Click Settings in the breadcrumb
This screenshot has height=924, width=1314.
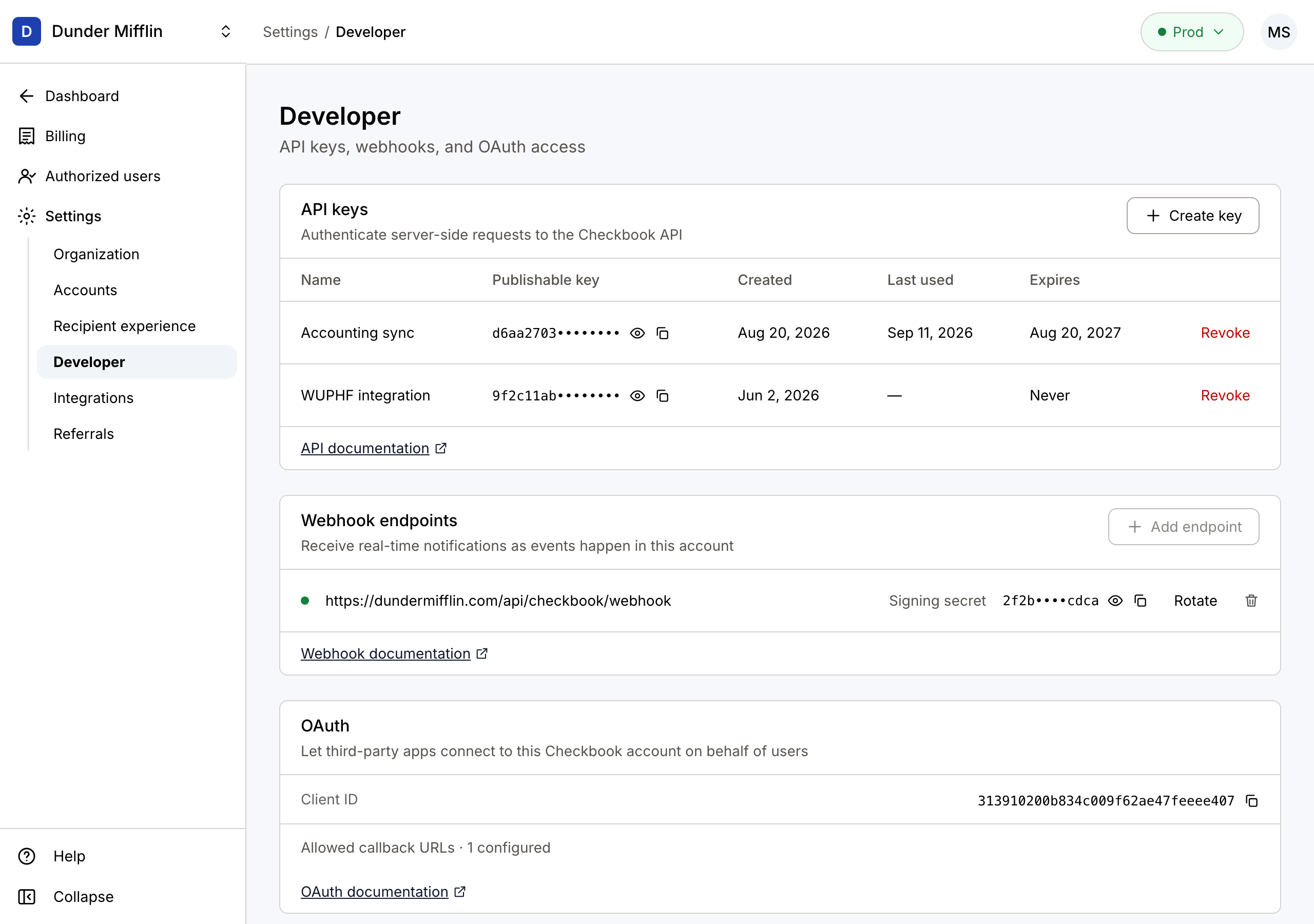point(290,32)
